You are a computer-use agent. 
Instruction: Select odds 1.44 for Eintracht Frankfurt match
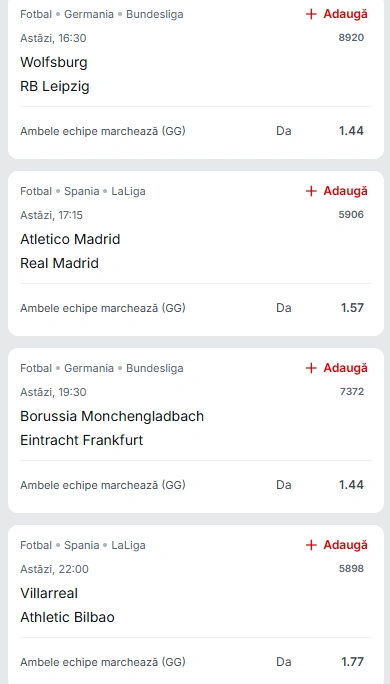[351, 485]
